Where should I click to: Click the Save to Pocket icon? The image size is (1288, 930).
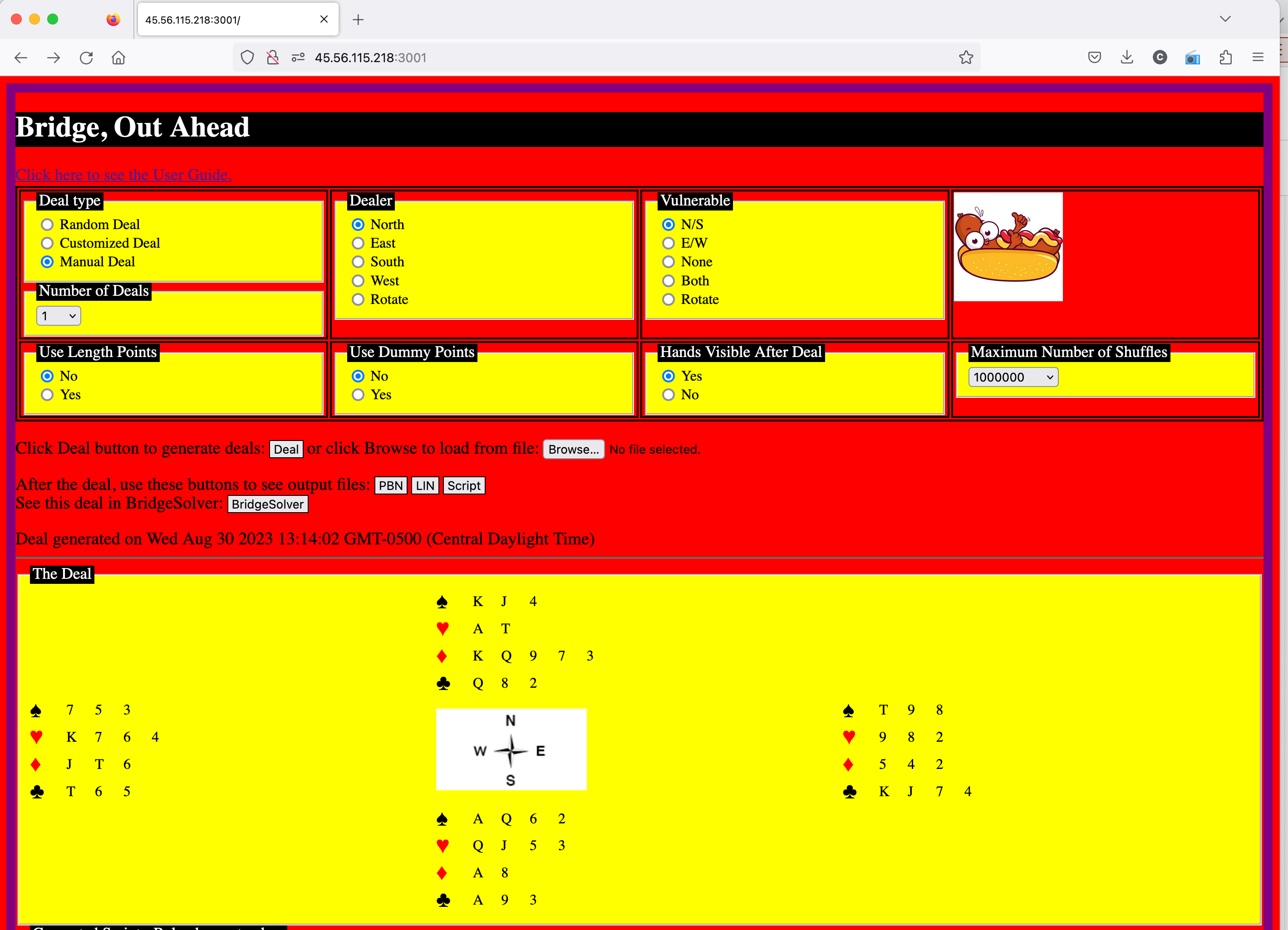[x=1094, y=57]
